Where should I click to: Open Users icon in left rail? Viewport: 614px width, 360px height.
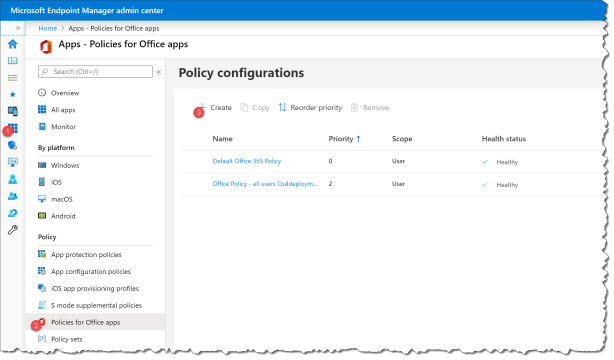click(13, 179)
